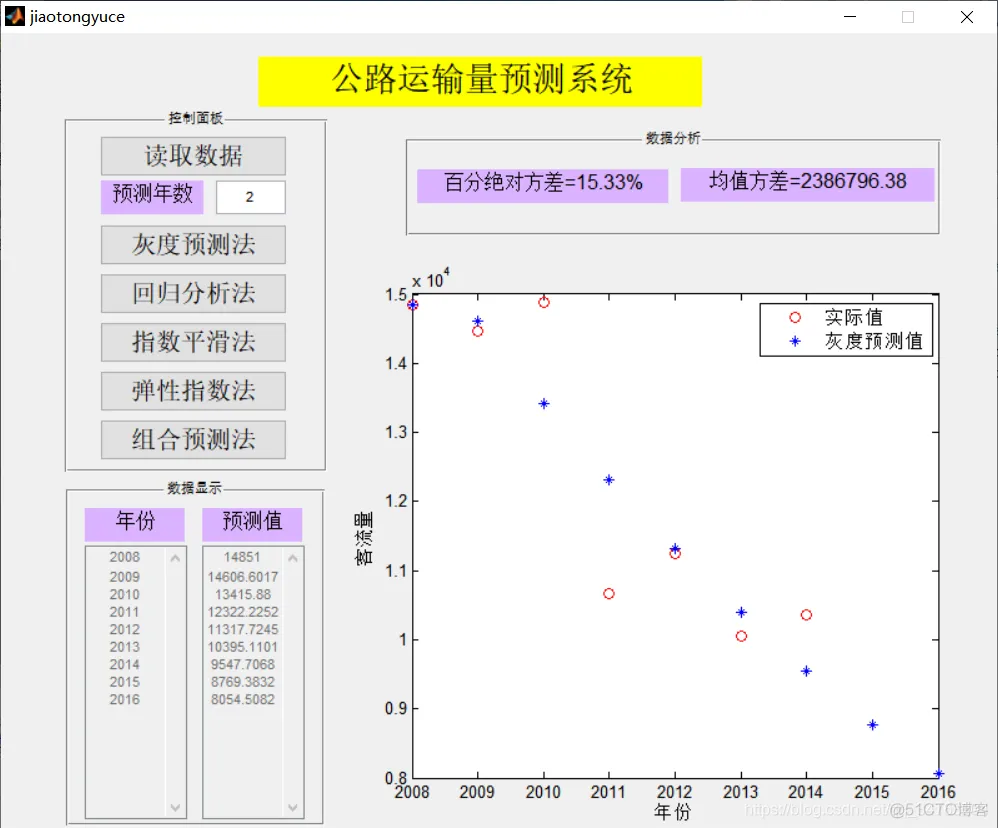Run the 灰度预测法 (Grey Prediction) method
Image resolution: width=998 pixels, height=828 pixels.
click(x=192, y=245)
